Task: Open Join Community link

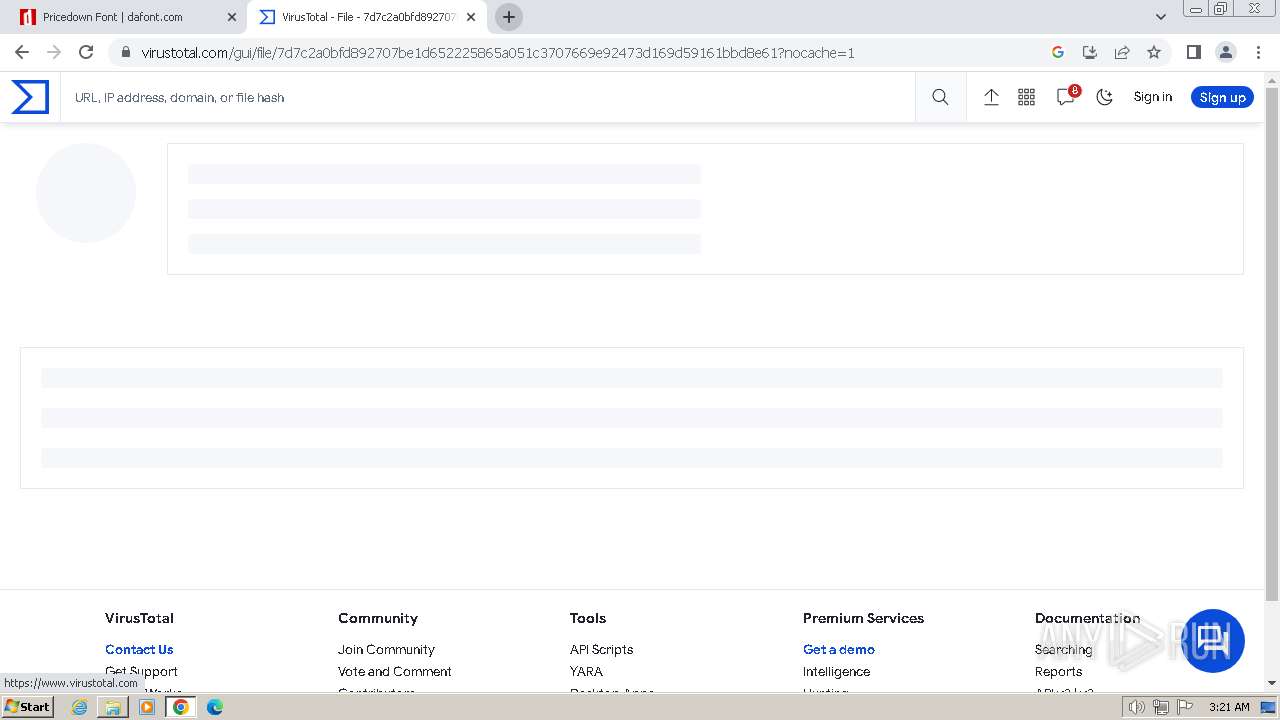Action: point(386,649)
